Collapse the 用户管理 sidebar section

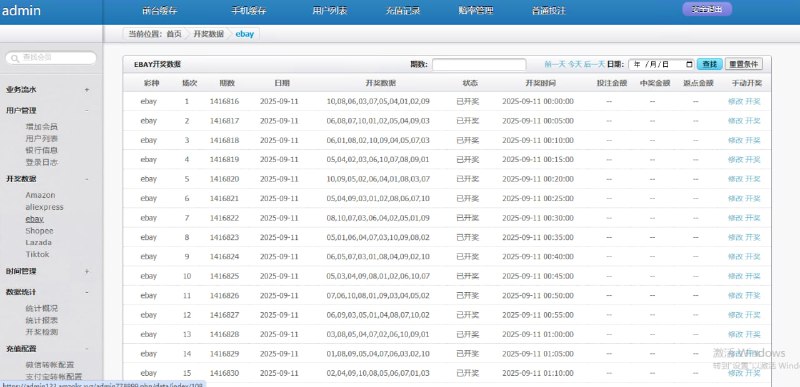pos(87,110)
